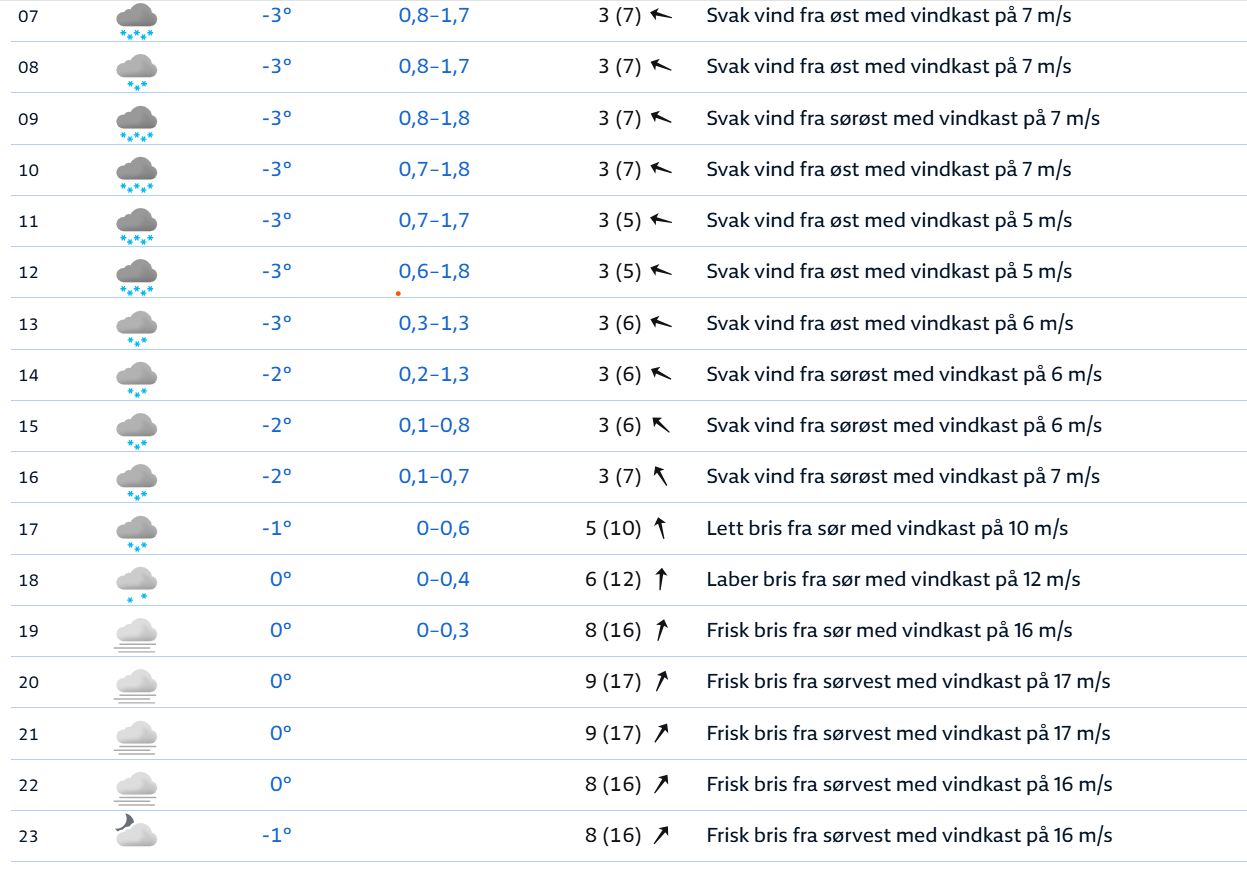Click the wind arrow in the 21 row

tap(660, 733)
